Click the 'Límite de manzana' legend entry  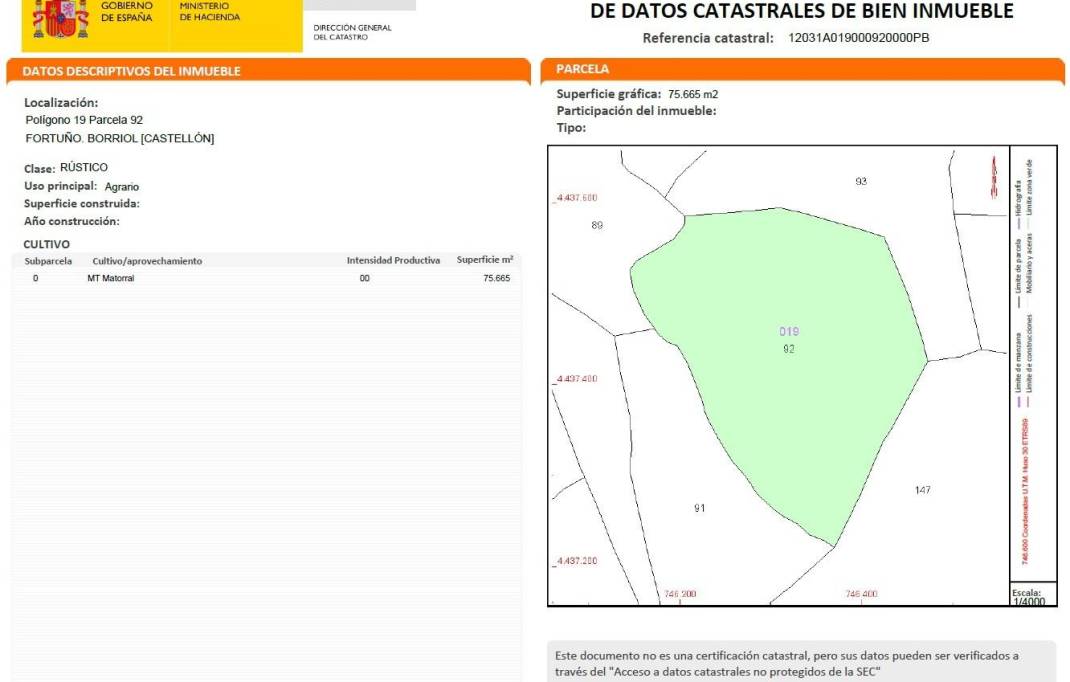pos(1018,370)
